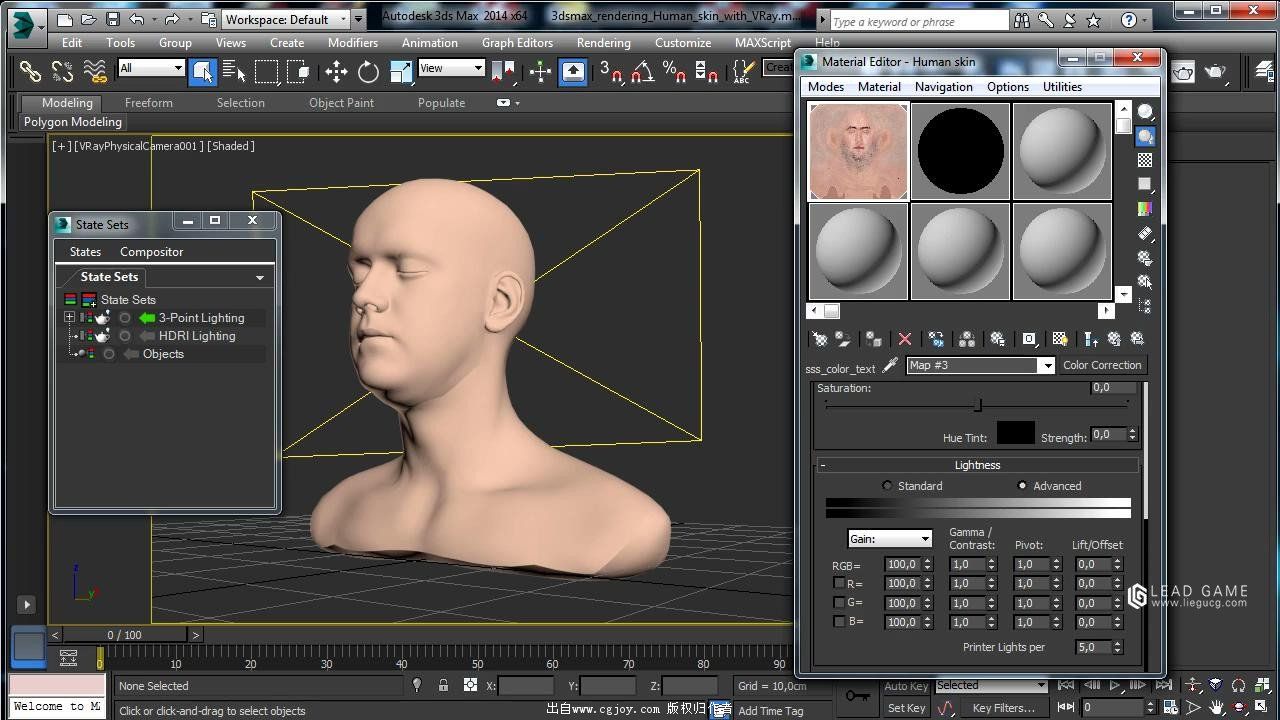Click the Video Color Check icon
The height and width of the screenshot is (720, 1280).
coord(1145,209)
